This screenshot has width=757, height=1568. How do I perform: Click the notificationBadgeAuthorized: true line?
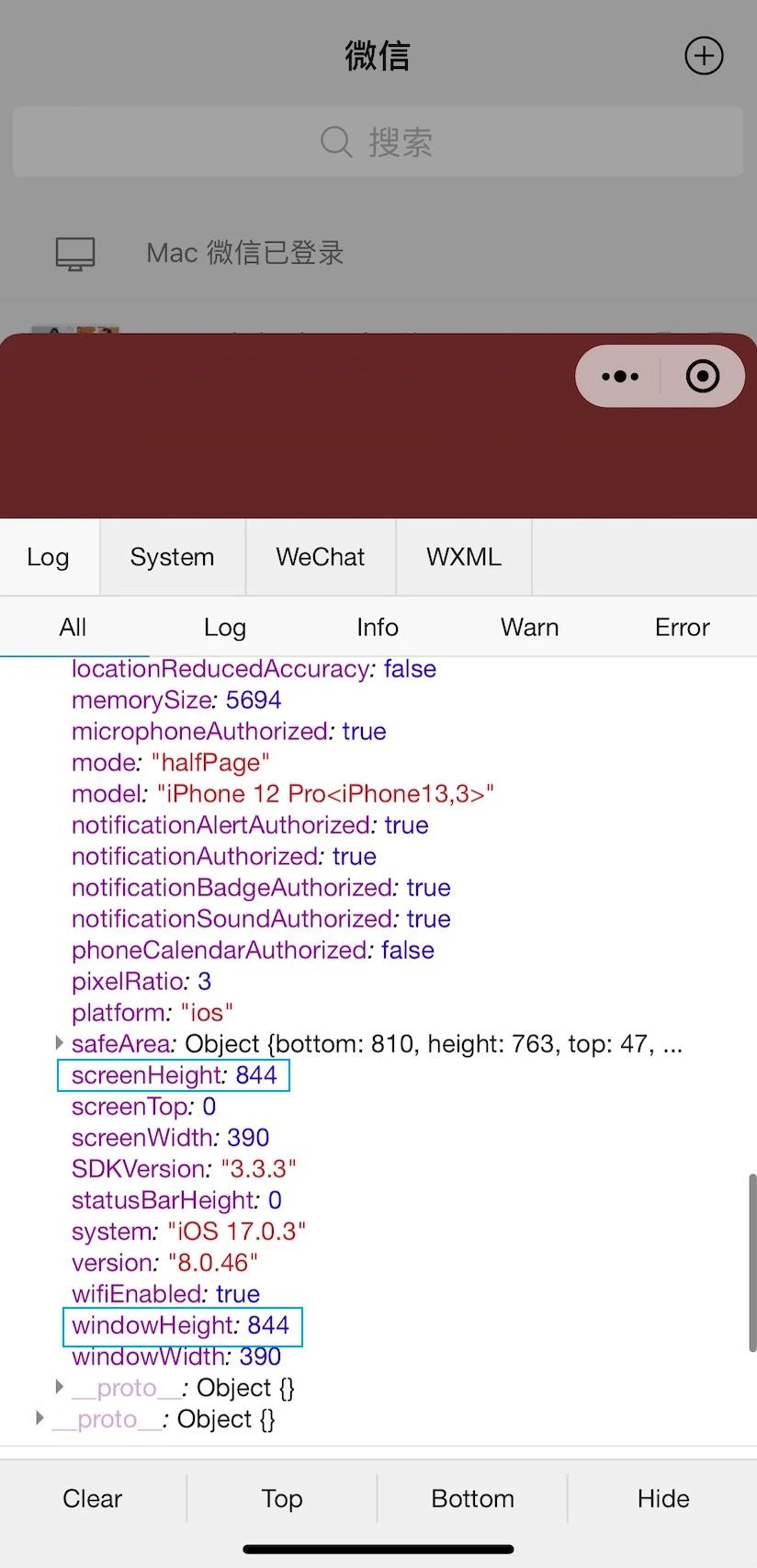point(261,888)
